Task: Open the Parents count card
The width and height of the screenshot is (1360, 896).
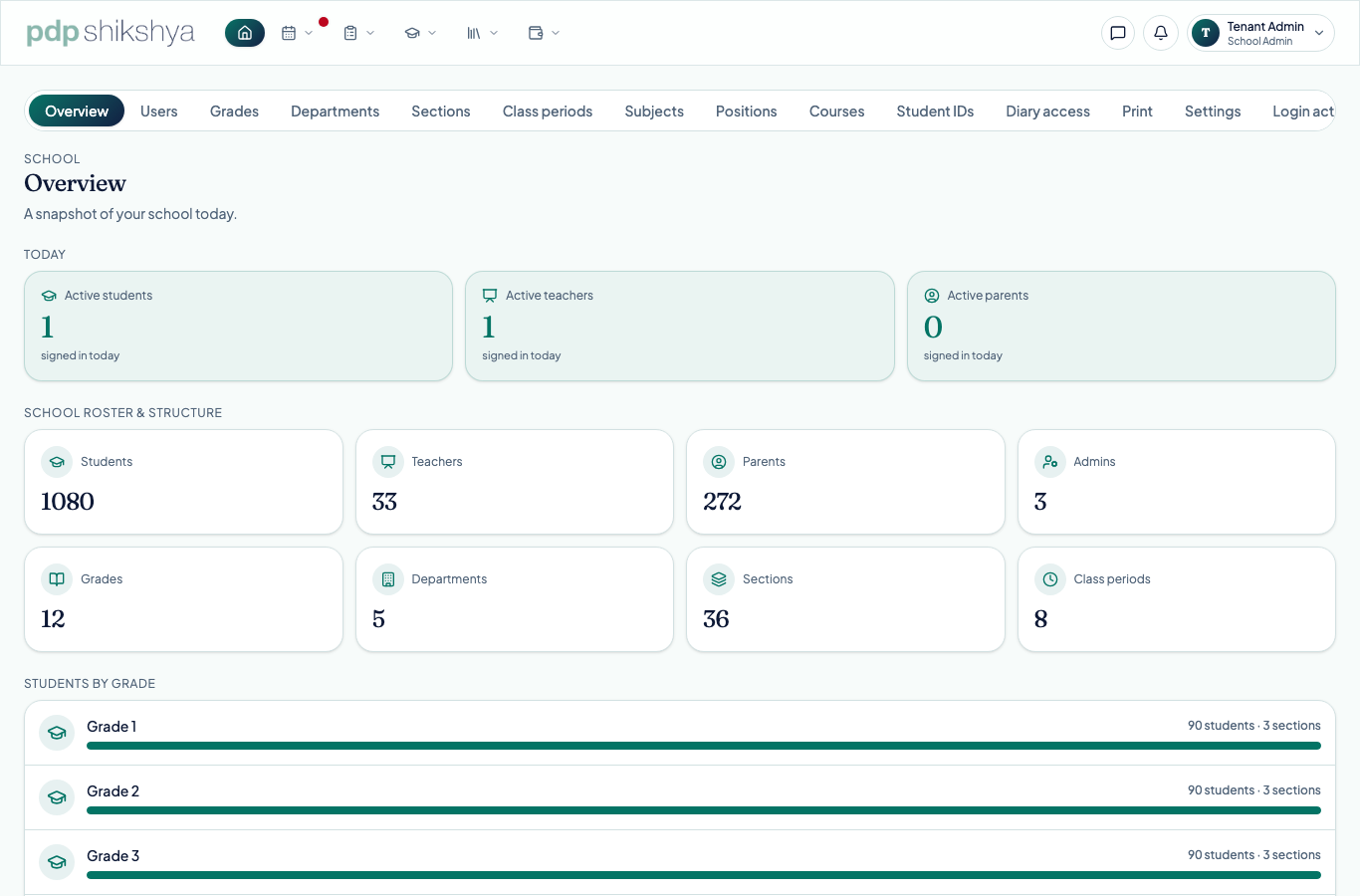Action: click(x=845, y=482)
